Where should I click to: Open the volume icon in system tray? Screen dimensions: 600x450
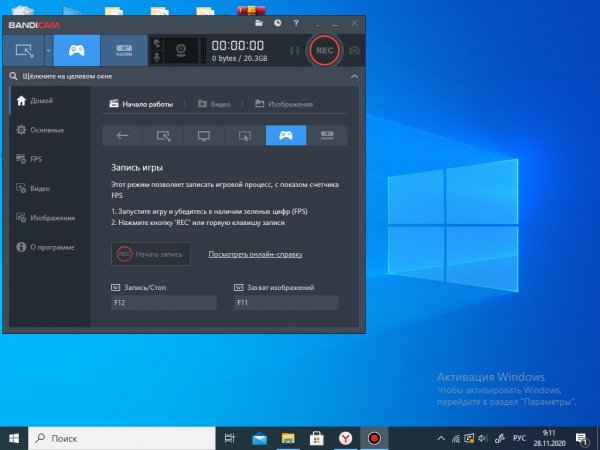click(483, 439)
